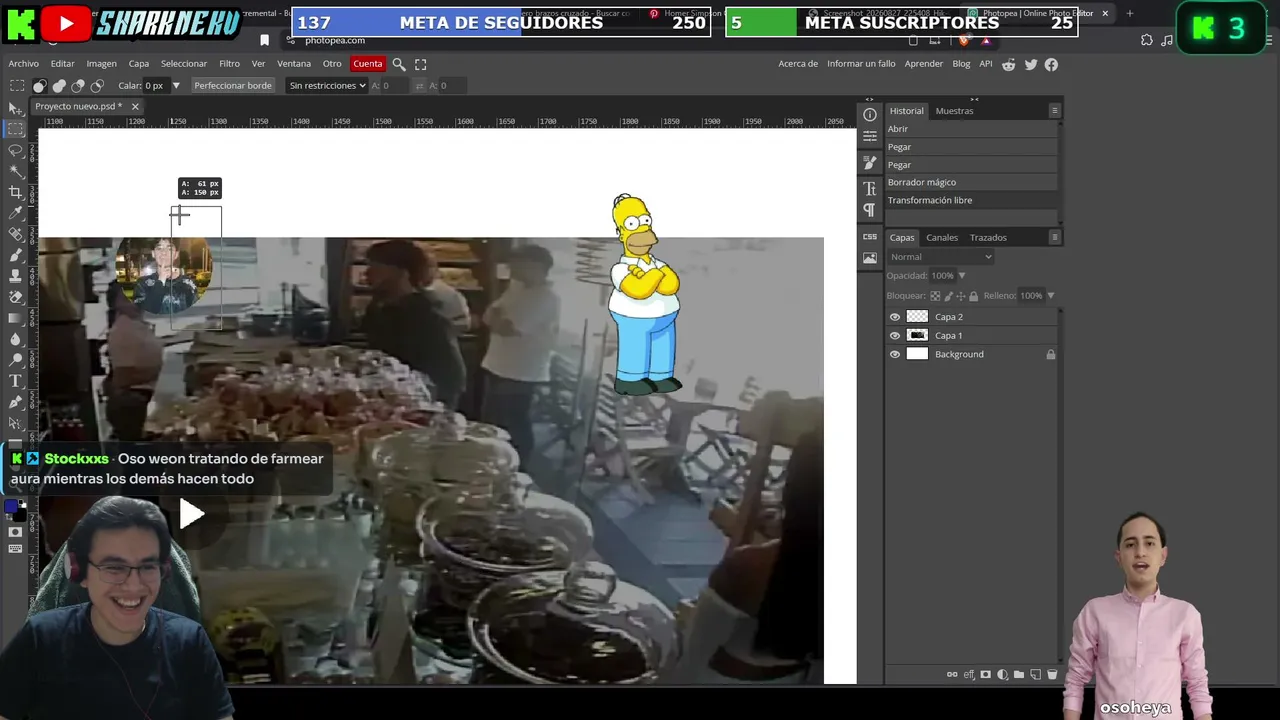Select the Path Selection tool
1280x720 pixels.
coord(16,423)
